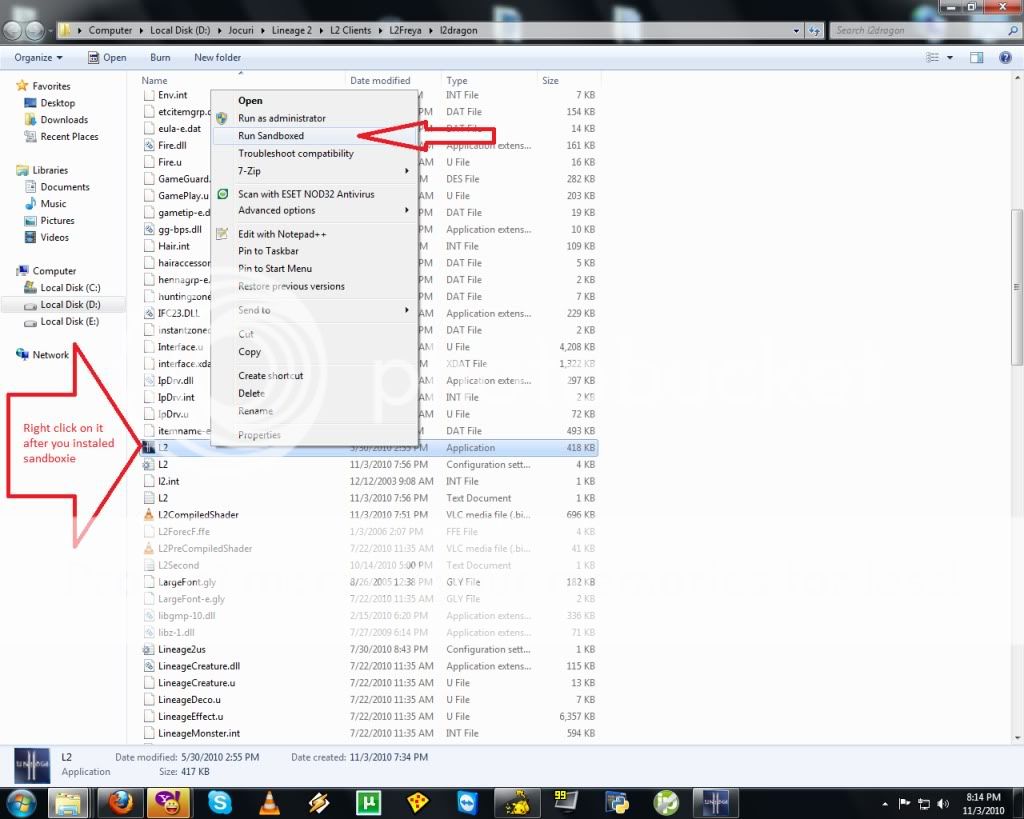Toggle the preview pane button

click(x=977, y=58)
